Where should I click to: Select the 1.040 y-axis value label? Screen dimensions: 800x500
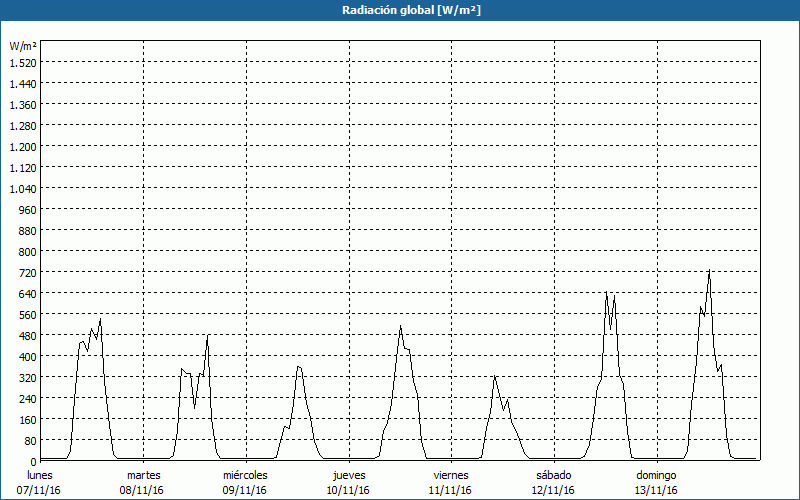click(x=22, y=188)
